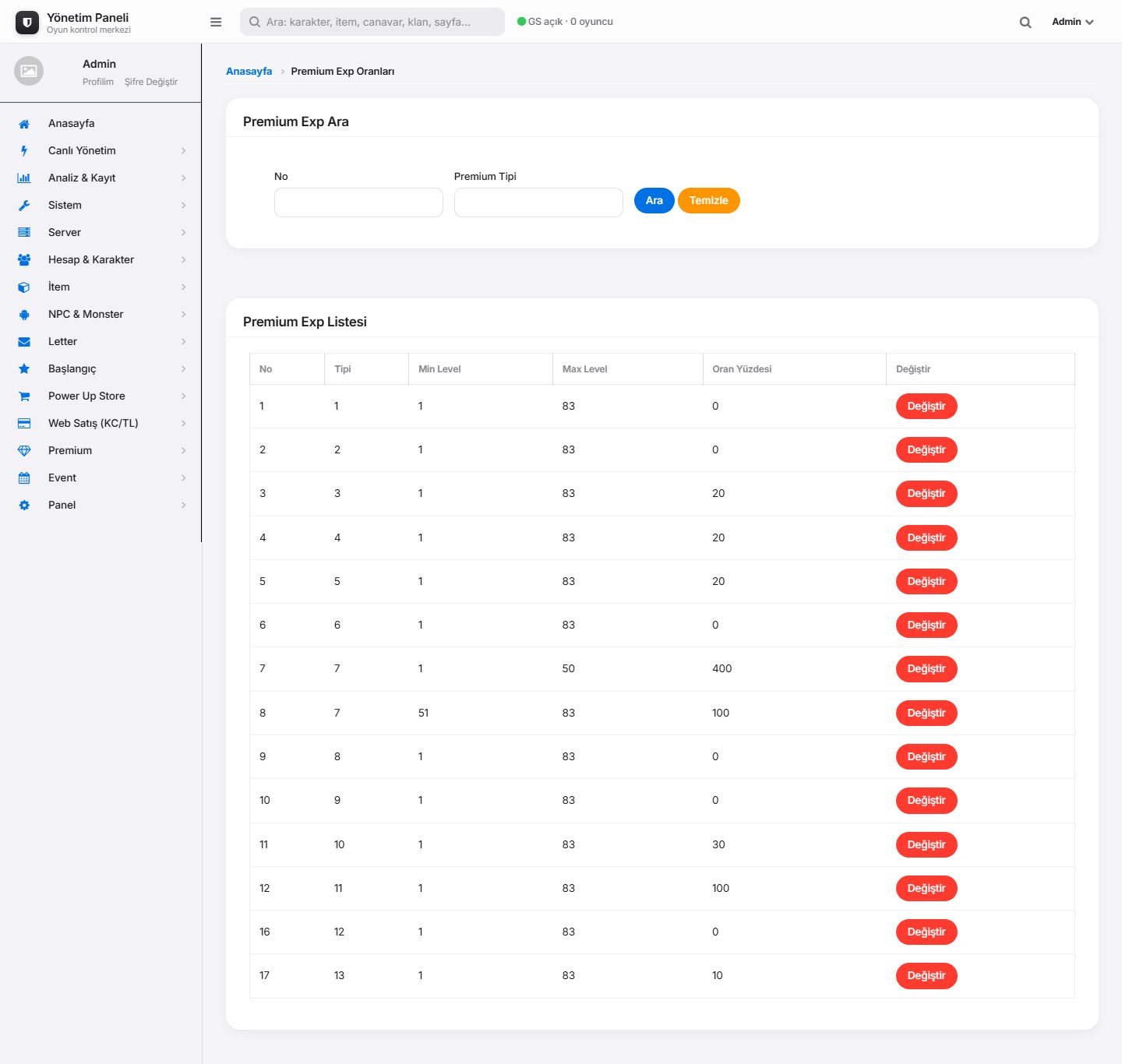This screenshot has height=1064, width=1122.
Task: Click the Hesap & Karakter users icon
Action: (24, 260)
